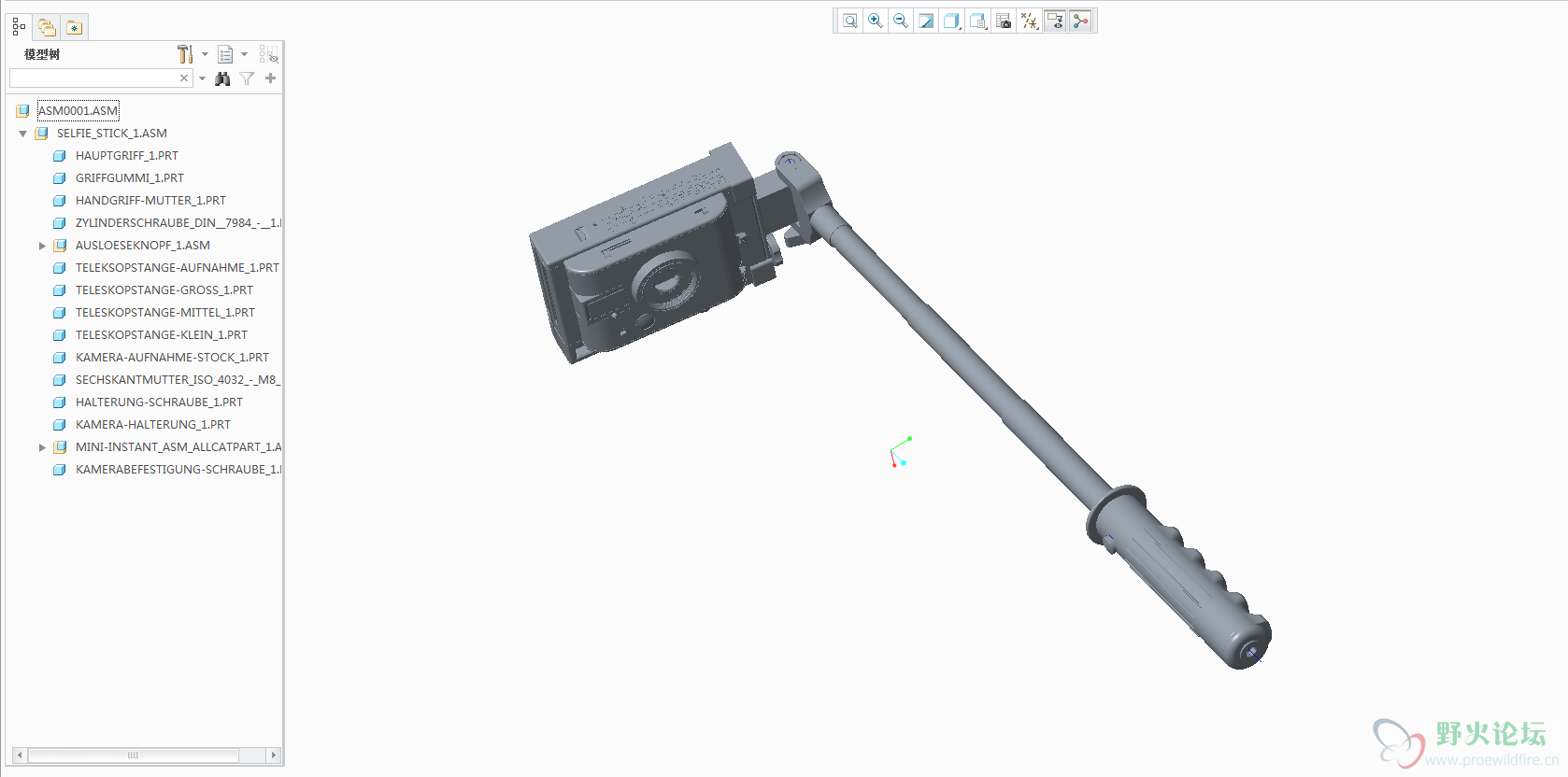Image resolution: width=1568 pixels, height=777 pixels.
Task: Select TELEKSOPSTANGE-AUFNAHME_1.PRT part
Action: click(178, 268)
